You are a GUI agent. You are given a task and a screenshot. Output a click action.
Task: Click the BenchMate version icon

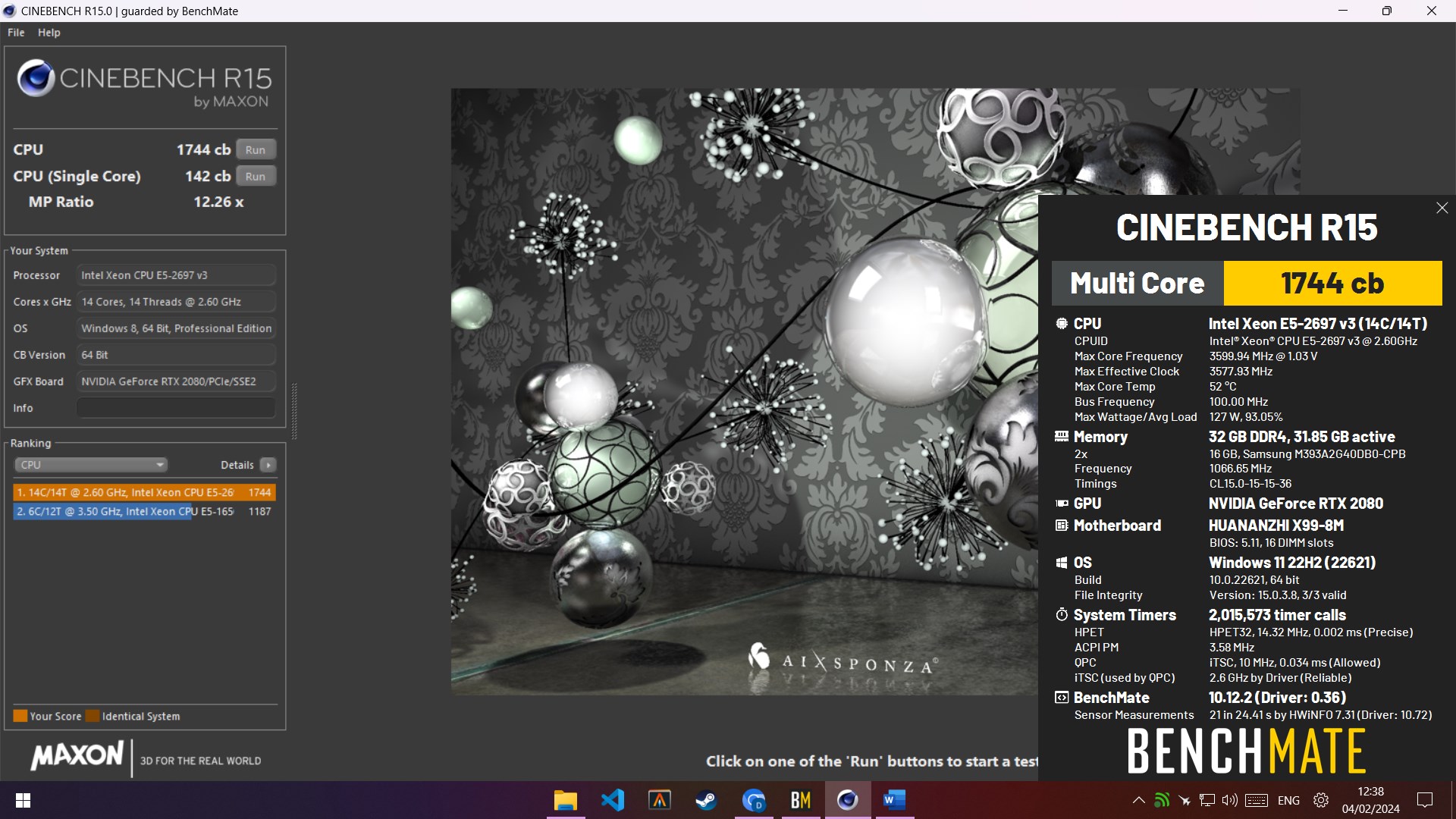[x=1062, y=698]
